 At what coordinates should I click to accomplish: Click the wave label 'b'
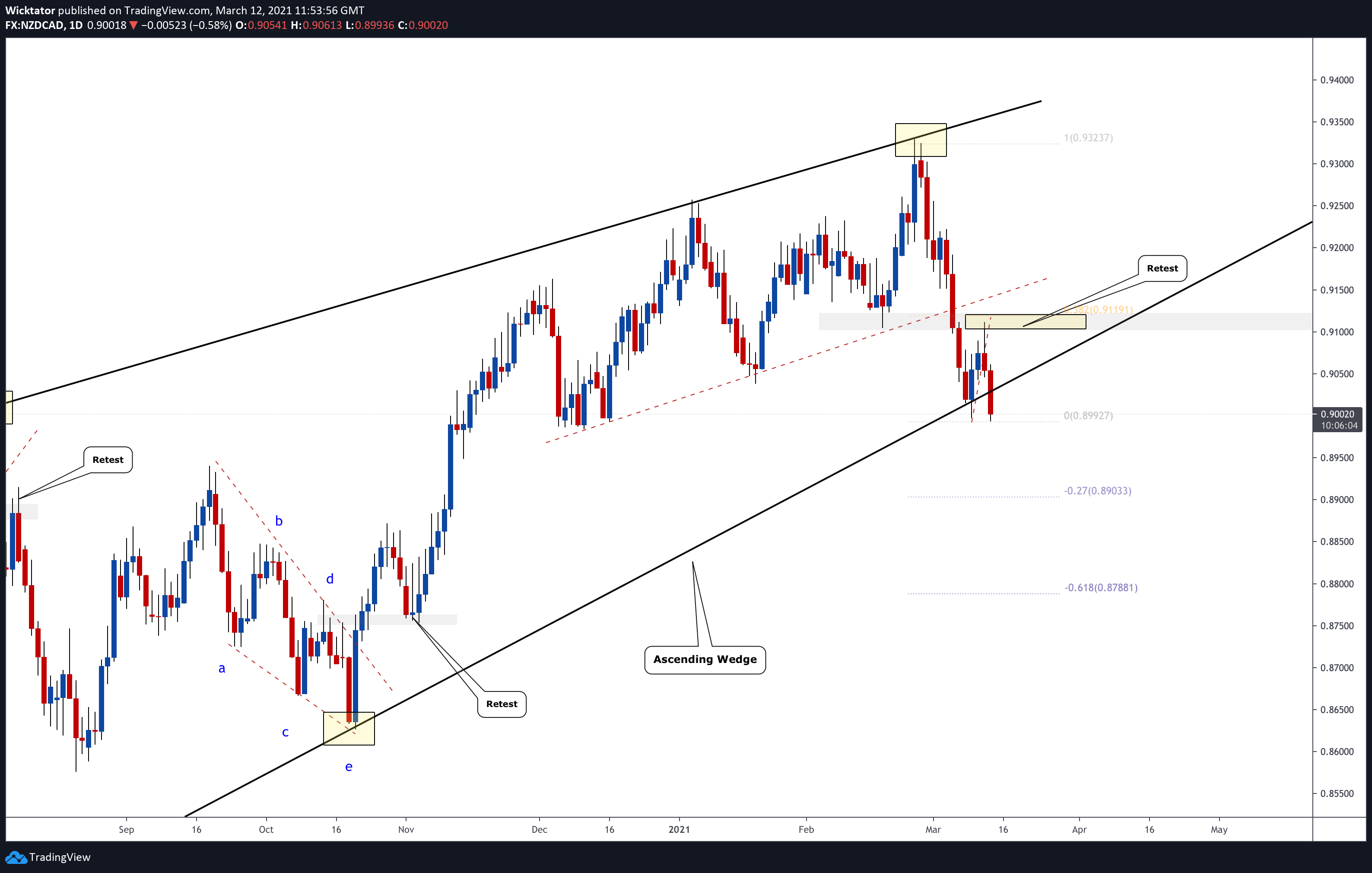click(279, 521)
